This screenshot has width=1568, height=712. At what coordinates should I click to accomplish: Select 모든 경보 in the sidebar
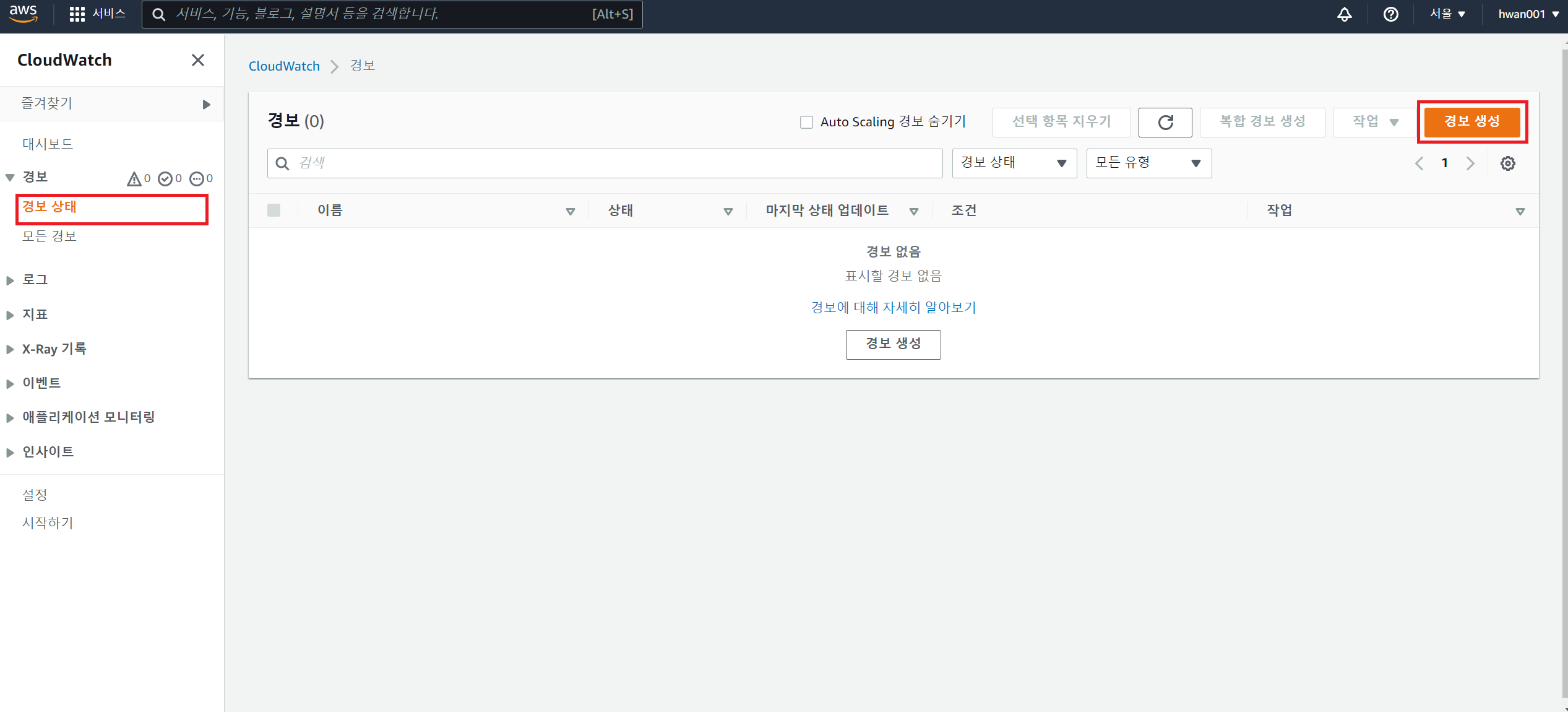click(x=50, y=237)
